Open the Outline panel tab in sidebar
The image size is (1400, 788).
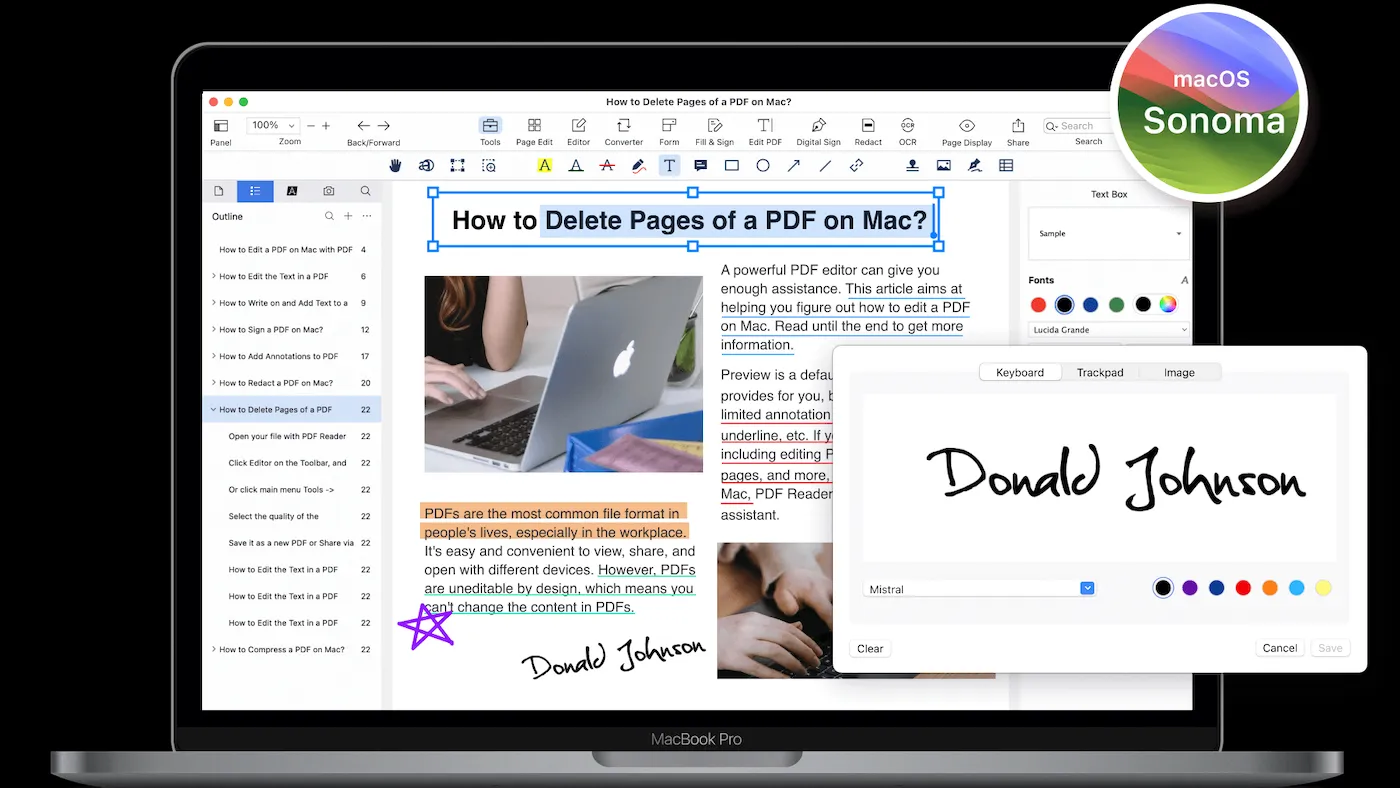[255, 190]
